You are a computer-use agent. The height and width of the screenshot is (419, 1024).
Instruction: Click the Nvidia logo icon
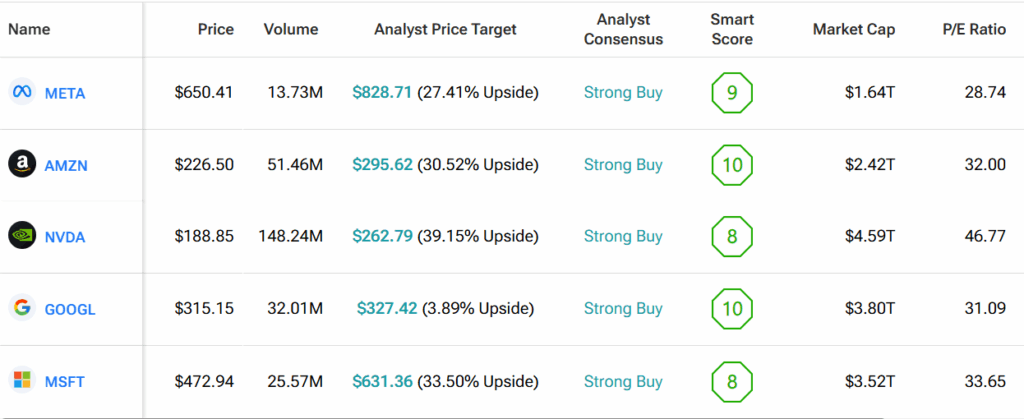(21, 236)
